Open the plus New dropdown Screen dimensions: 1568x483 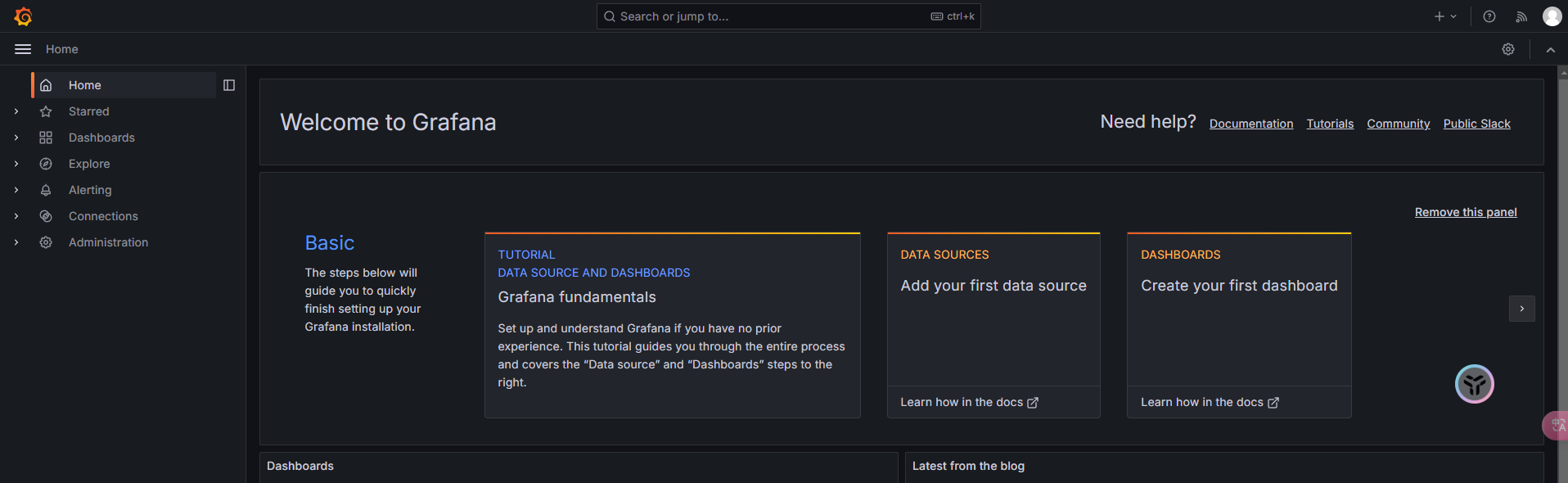pyautogui.click(x=1445, y=16)
